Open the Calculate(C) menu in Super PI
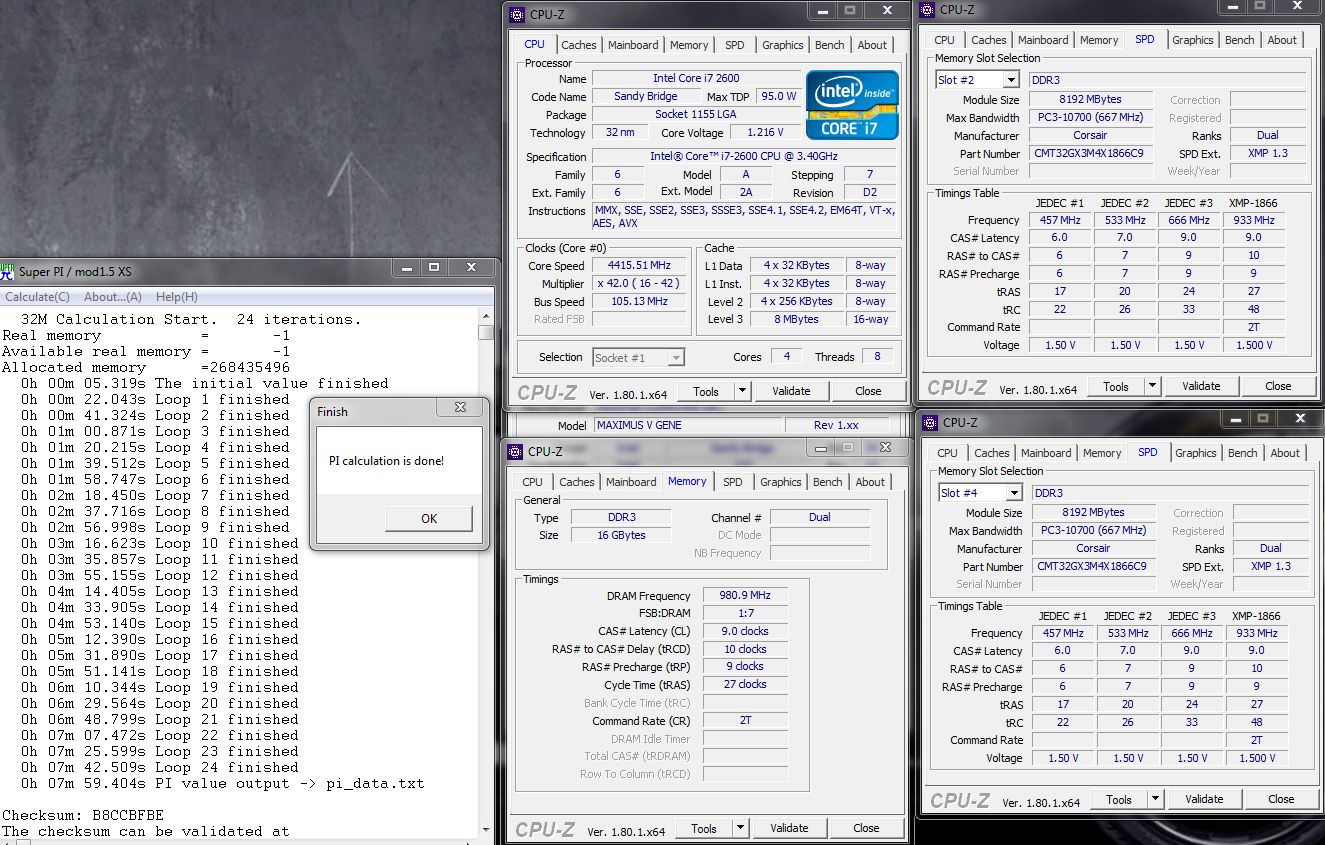 37,297
